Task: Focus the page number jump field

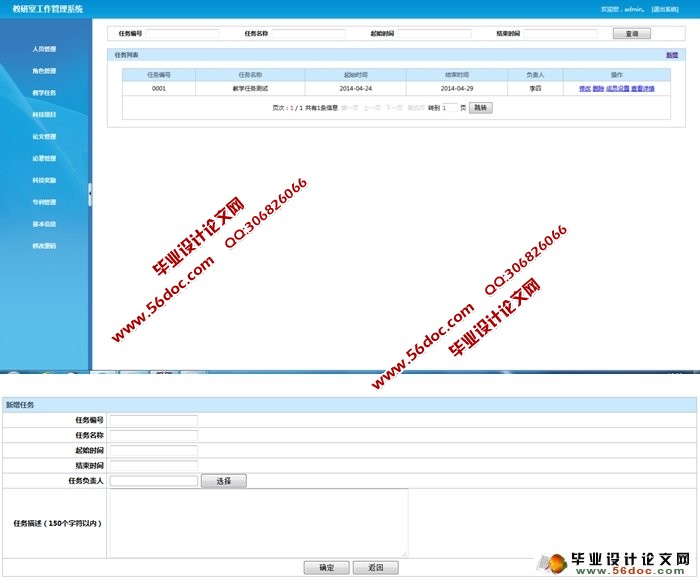Action: pos(450,108)
